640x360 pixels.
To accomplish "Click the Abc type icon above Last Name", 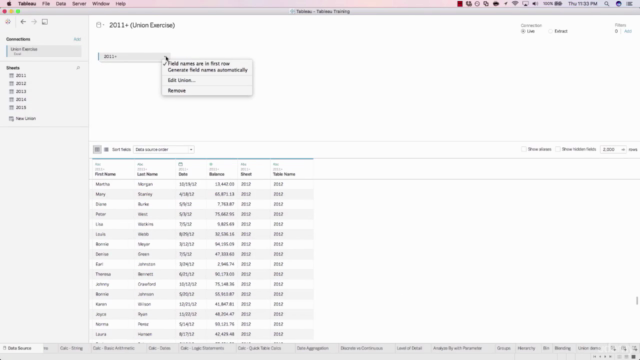I will coord(140,164).
